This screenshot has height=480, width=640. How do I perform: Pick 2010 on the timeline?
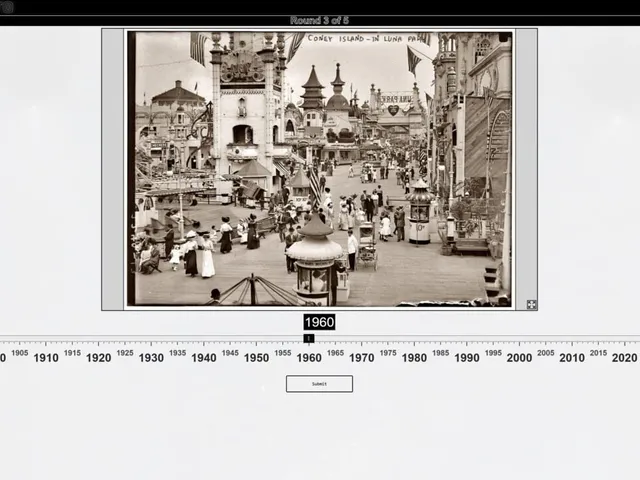572,358
